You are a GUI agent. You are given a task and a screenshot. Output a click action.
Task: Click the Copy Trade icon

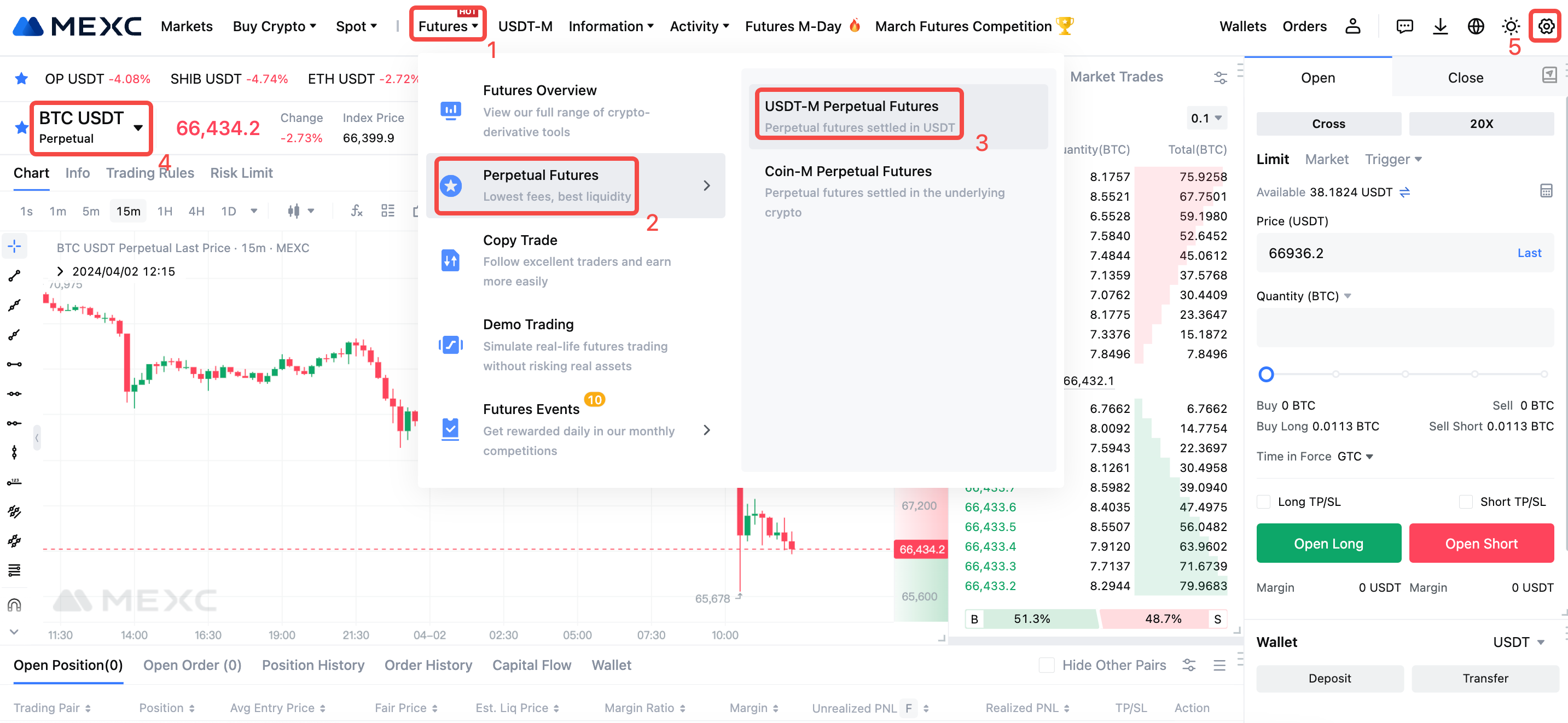tap(450, 260)
